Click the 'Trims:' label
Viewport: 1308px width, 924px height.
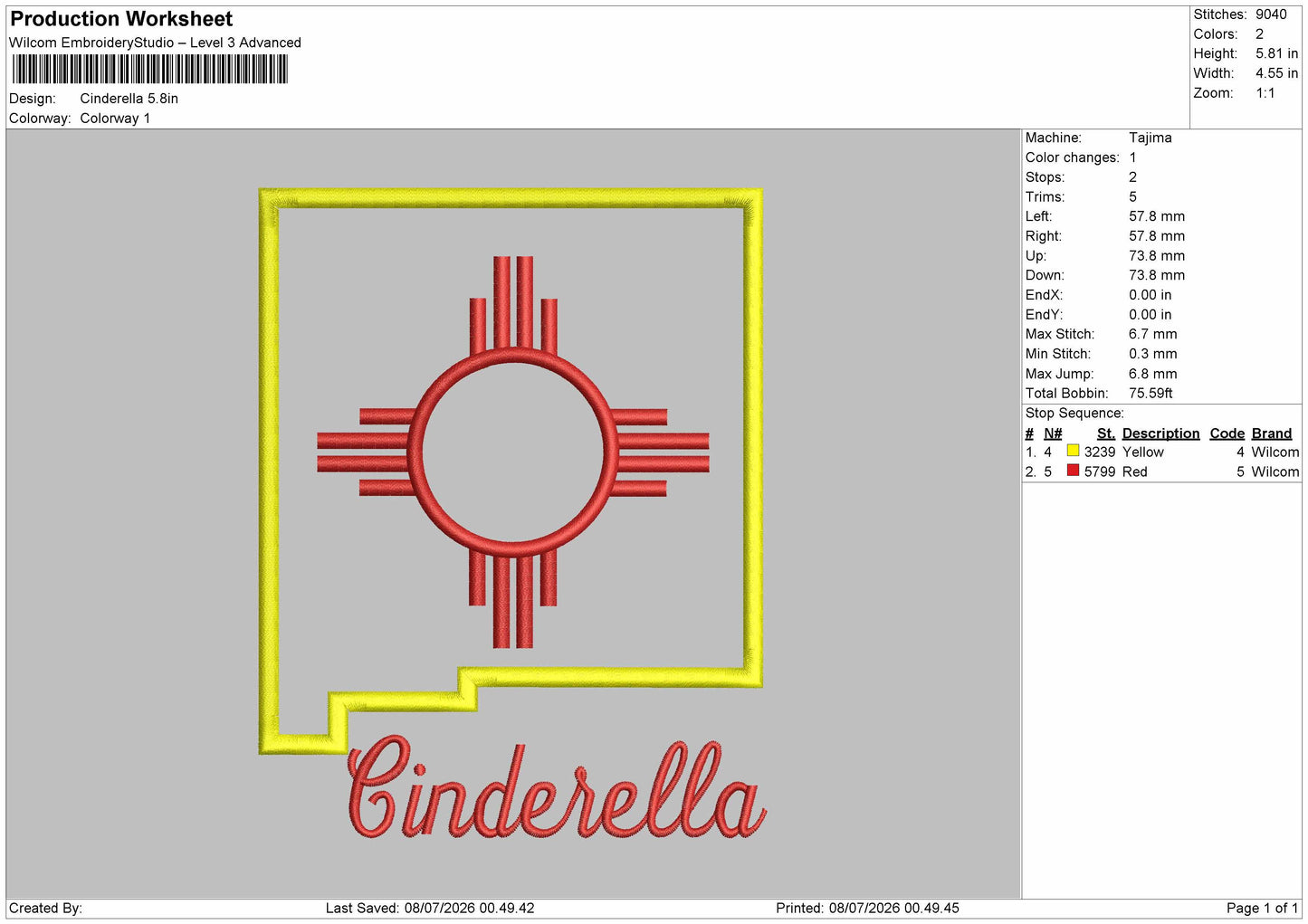pos(1045,197)
